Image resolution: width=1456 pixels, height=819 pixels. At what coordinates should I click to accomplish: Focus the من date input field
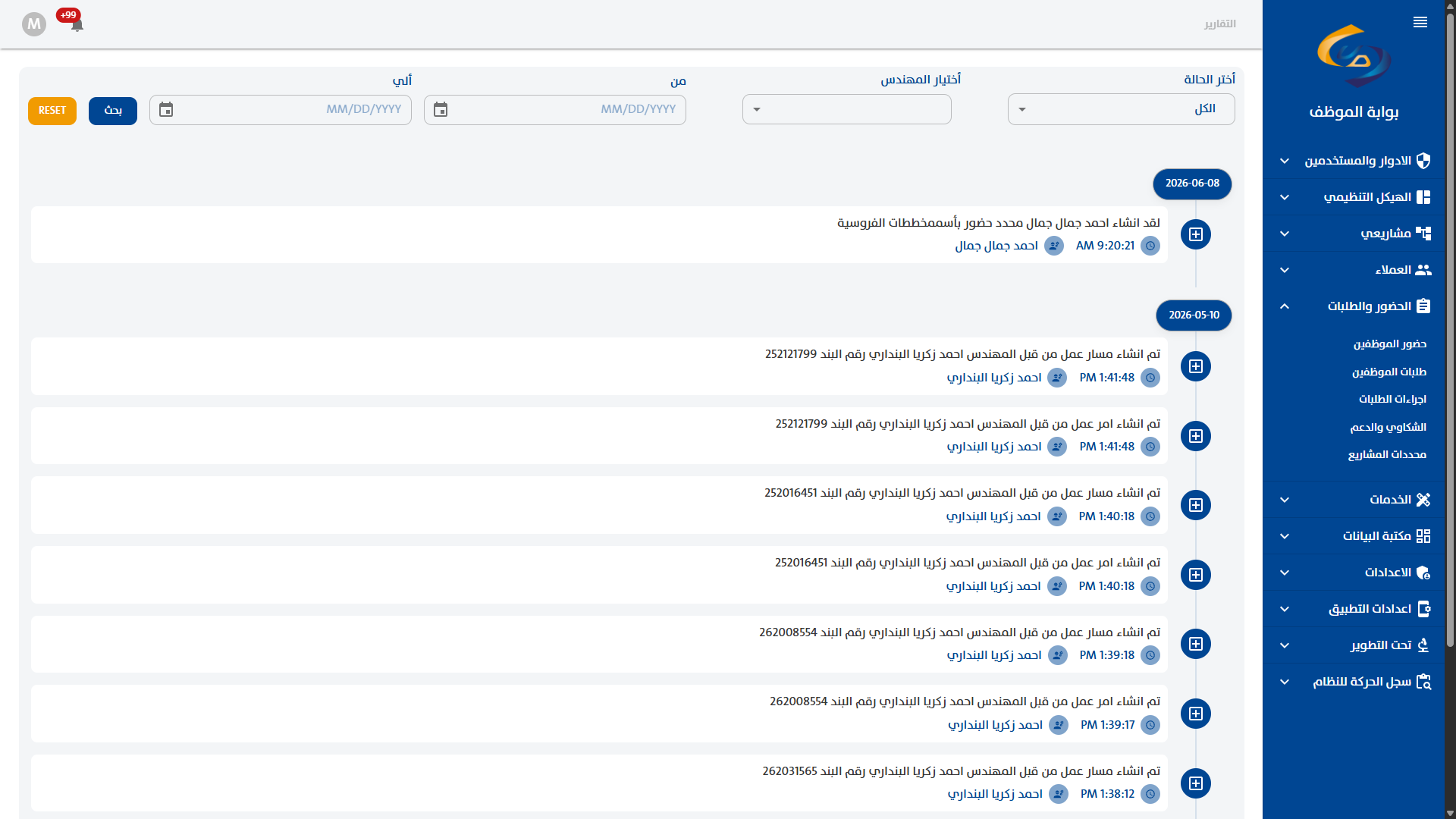555,110
